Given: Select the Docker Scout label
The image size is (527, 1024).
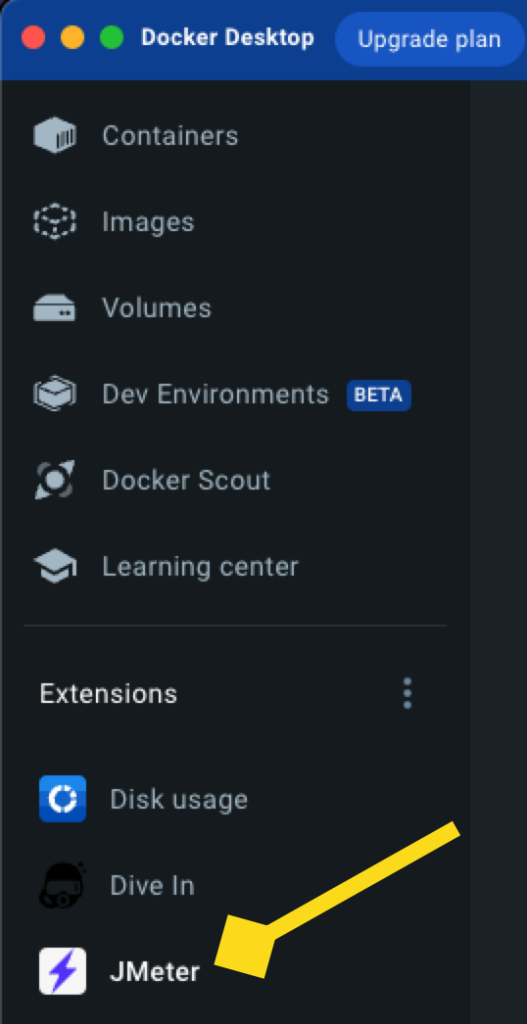Looking at the screenshot, I should click(186, 480).
